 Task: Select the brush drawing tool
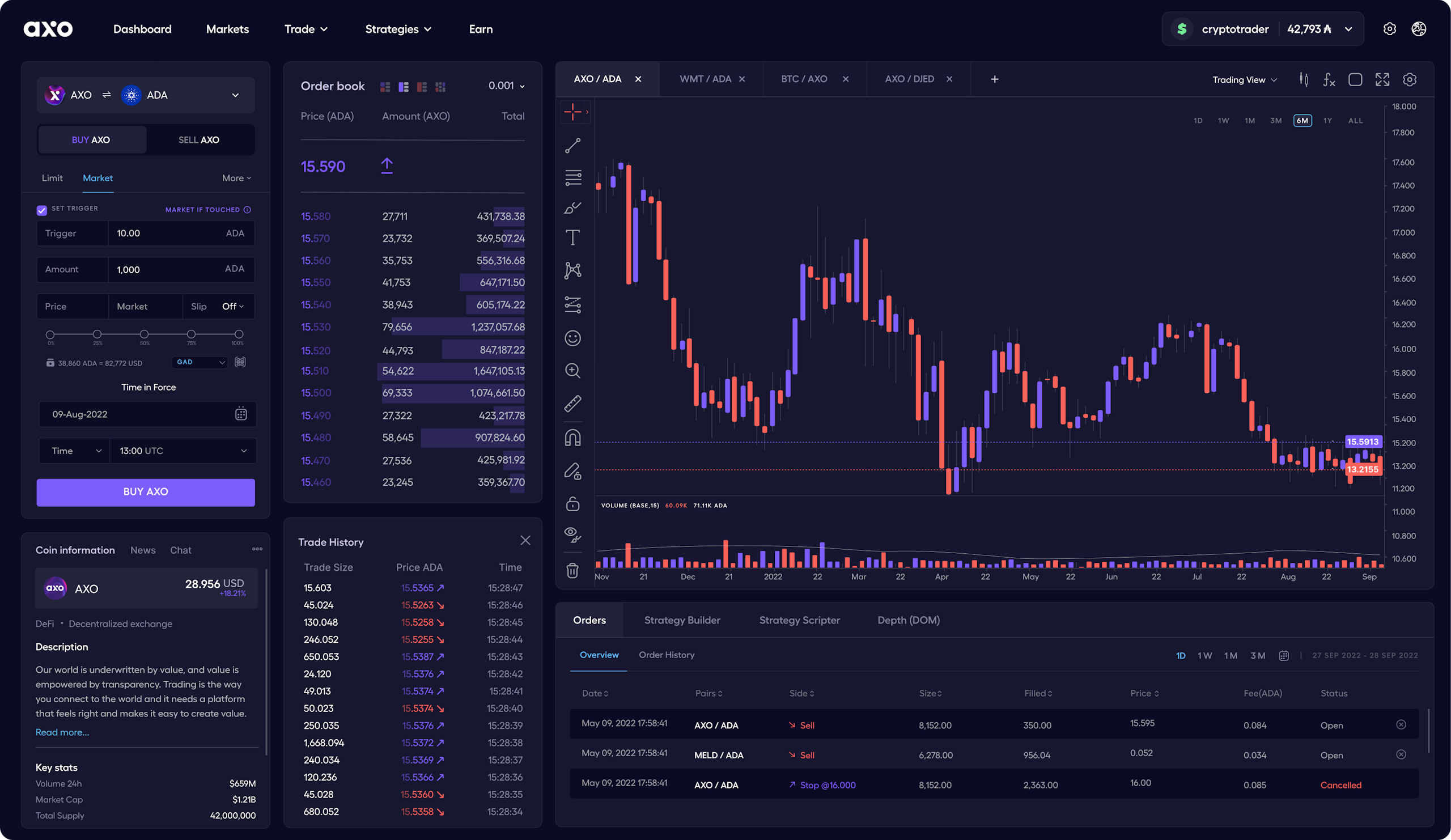(x=572, y=208)
